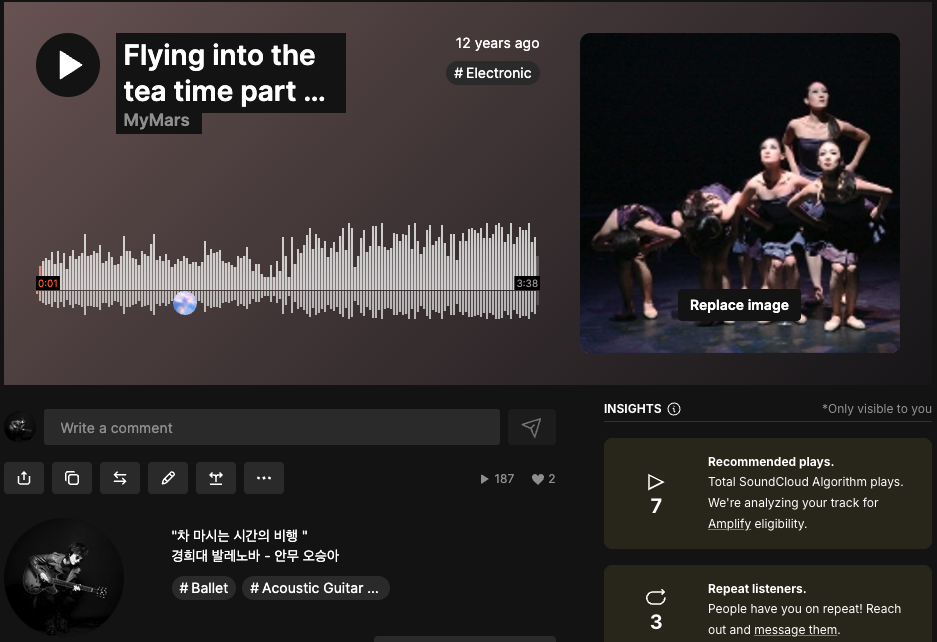Follow the Amplify eligibility link
Viewport: 937px width, 642px height.
[x=729, y=524]
